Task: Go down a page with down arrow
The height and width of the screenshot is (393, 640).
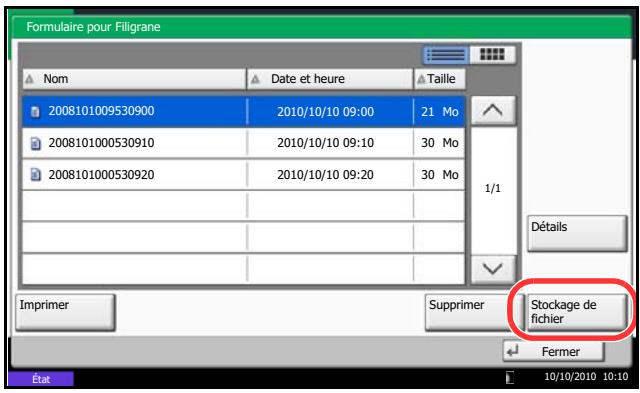Action: tap(493, 269)
